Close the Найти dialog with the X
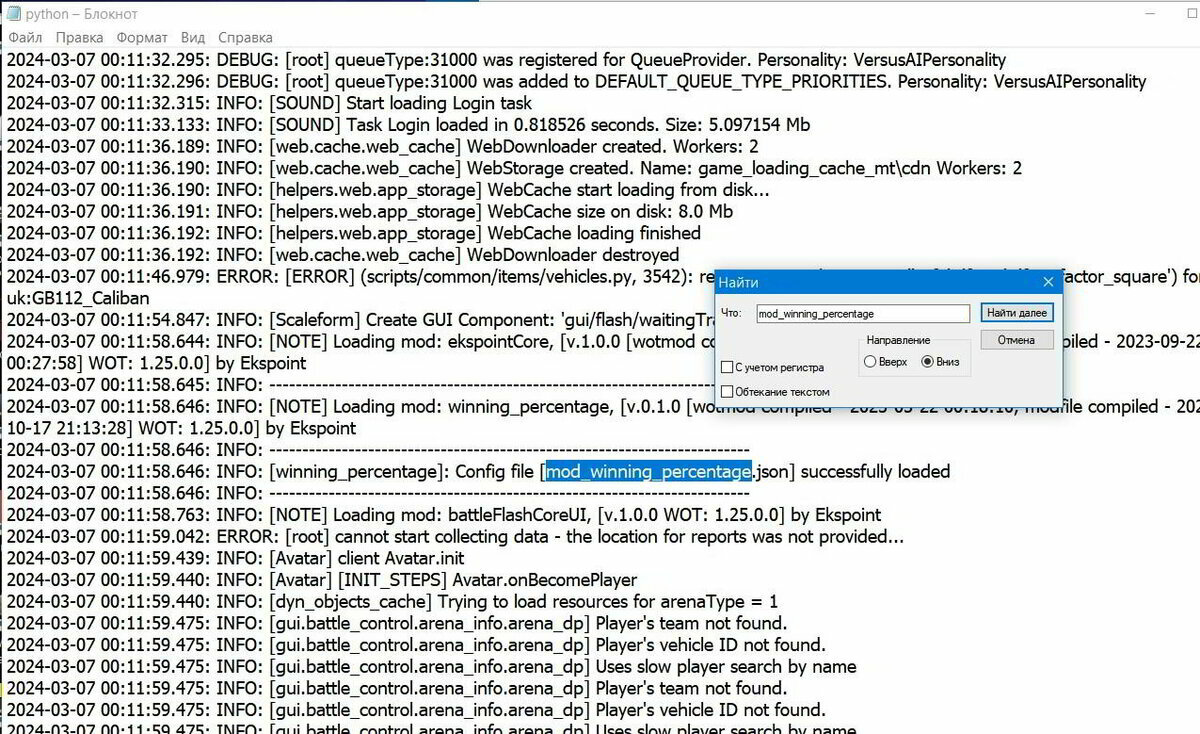Image resolution: width=1200 pixels, height=734 pixels. [1048, 282]
